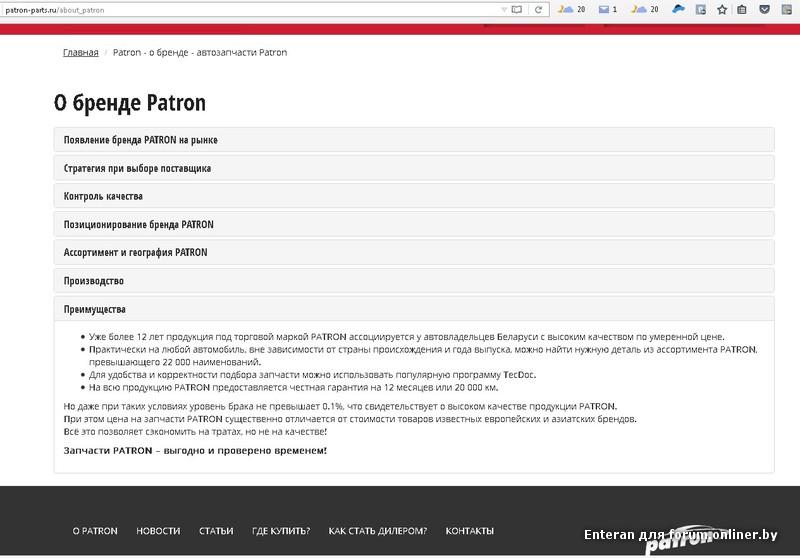Open 'НОВОСТИ' footer menu item
Screen dimensions: 800x558
158,531
